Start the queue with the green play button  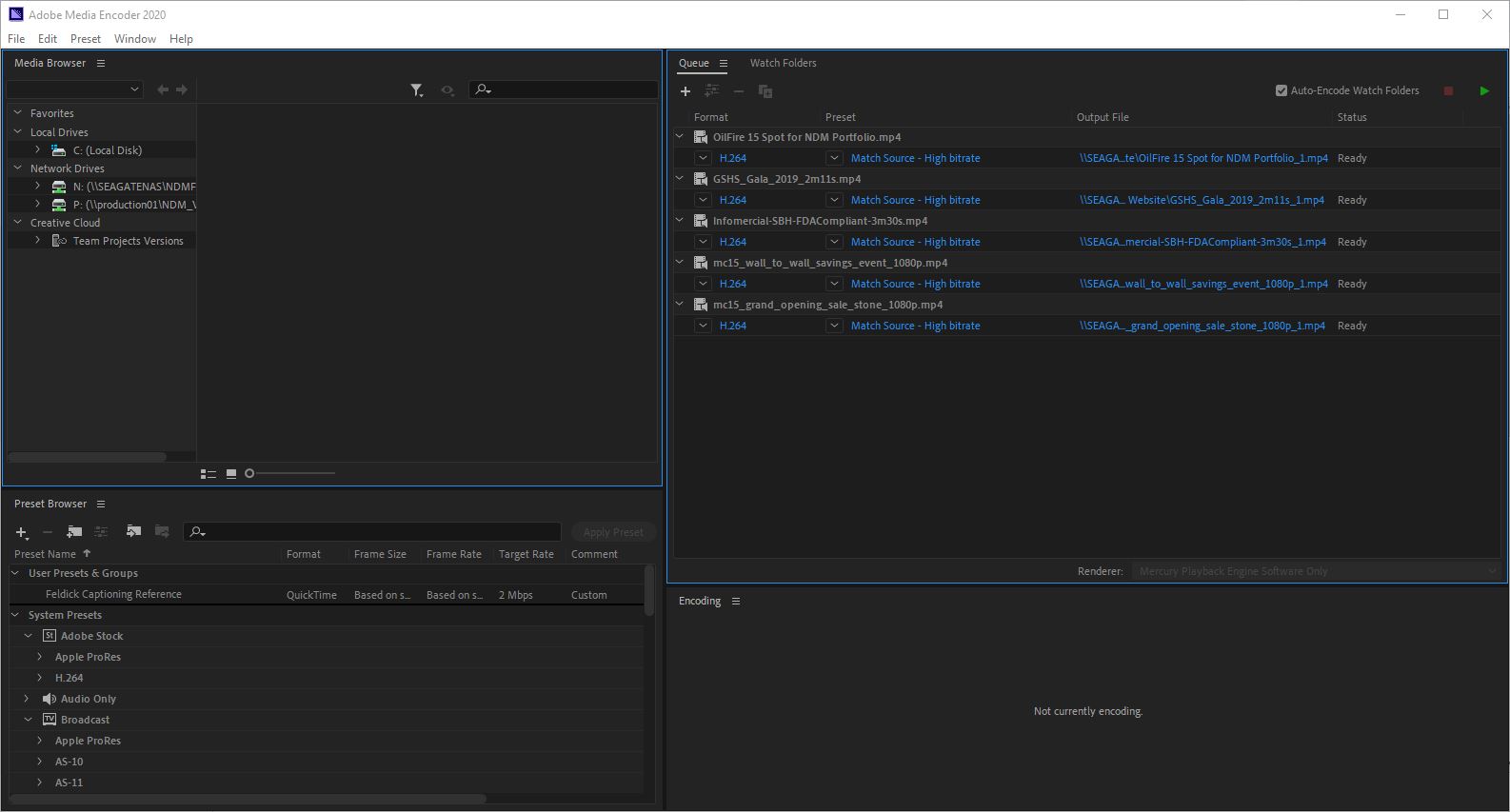tap(1484, 91)
